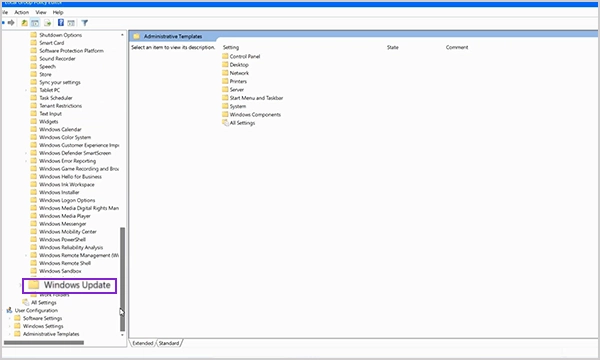Click the tree pane scroll-down arrow
The height and width of the screenshot is (360, 600).
point(122,335)
